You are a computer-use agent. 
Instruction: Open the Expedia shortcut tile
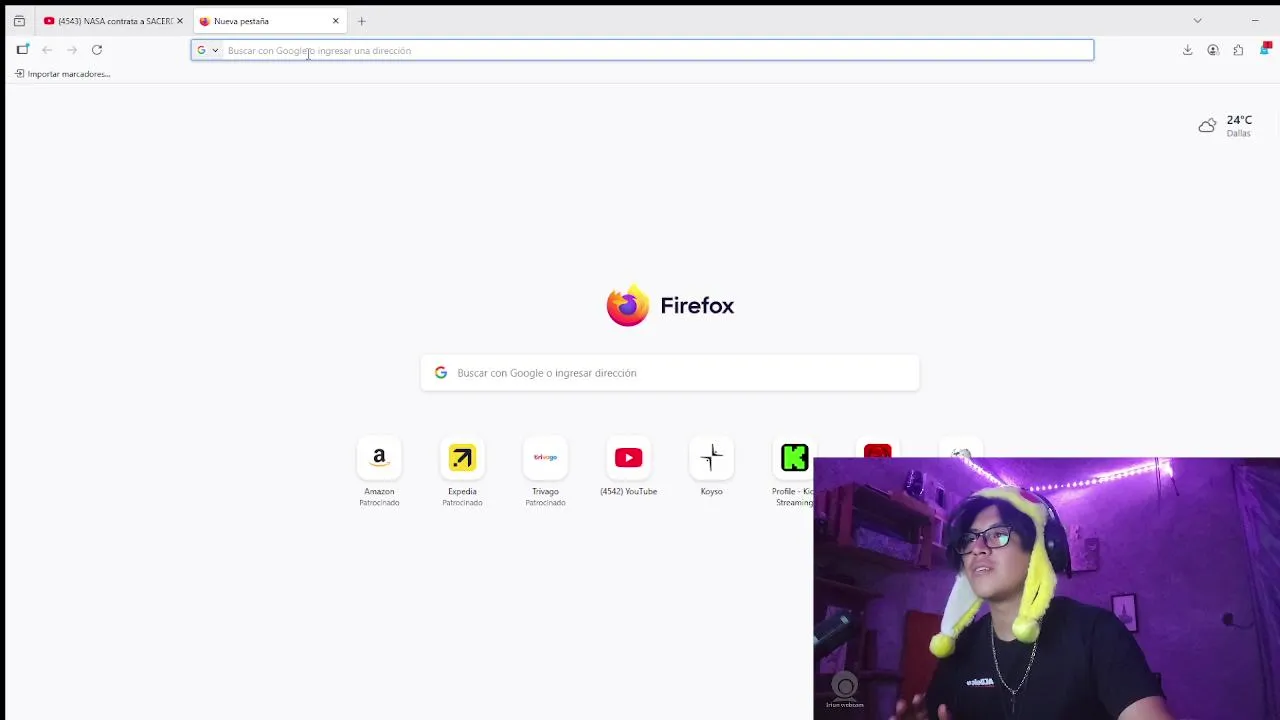[462, 458]
